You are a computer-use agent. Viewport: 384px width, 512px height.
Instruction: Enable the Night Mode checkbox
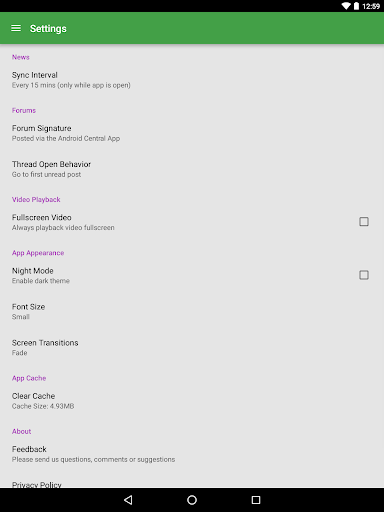pyautogui.click(x=364, y=275)
